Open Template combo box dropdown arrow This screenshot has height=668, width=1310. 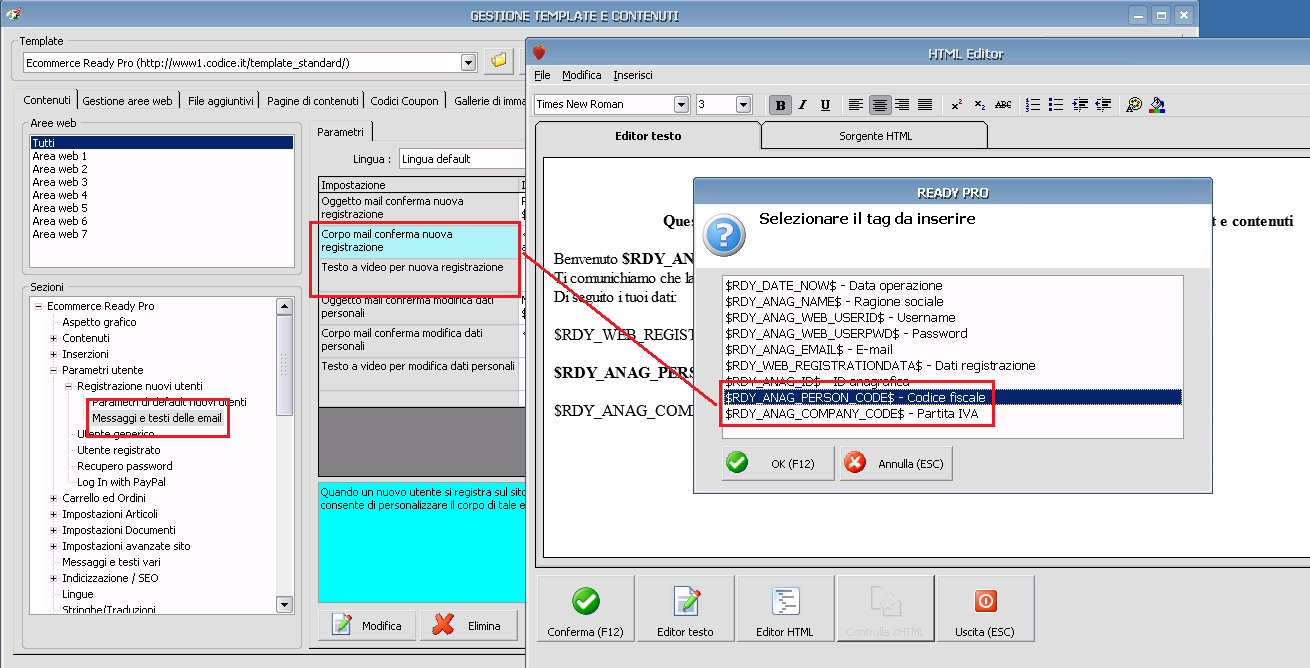pos(468,63)
